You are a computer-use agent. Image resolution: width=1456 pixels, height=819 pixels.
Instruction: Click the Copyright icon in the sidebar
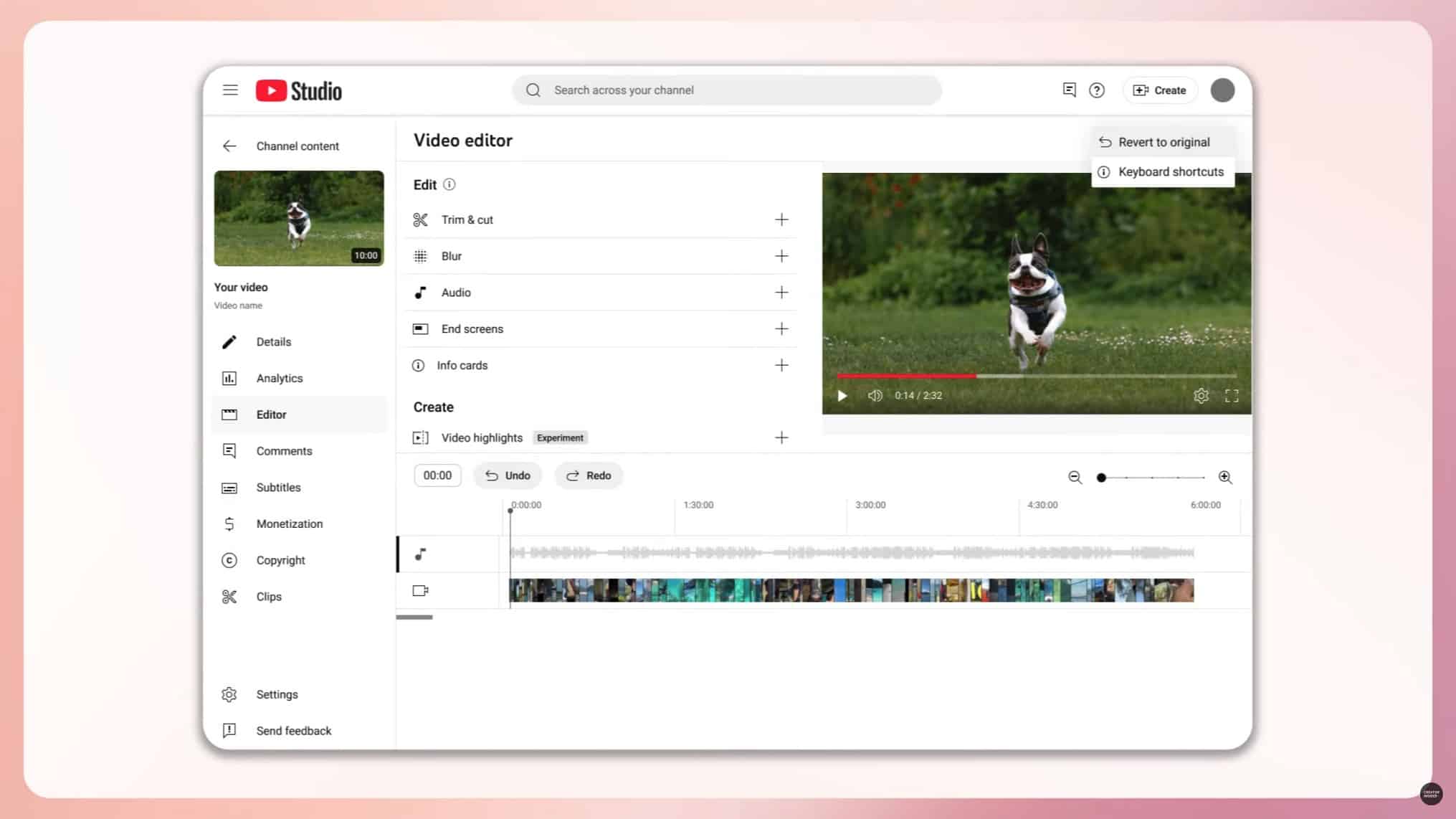click(229, 560)
